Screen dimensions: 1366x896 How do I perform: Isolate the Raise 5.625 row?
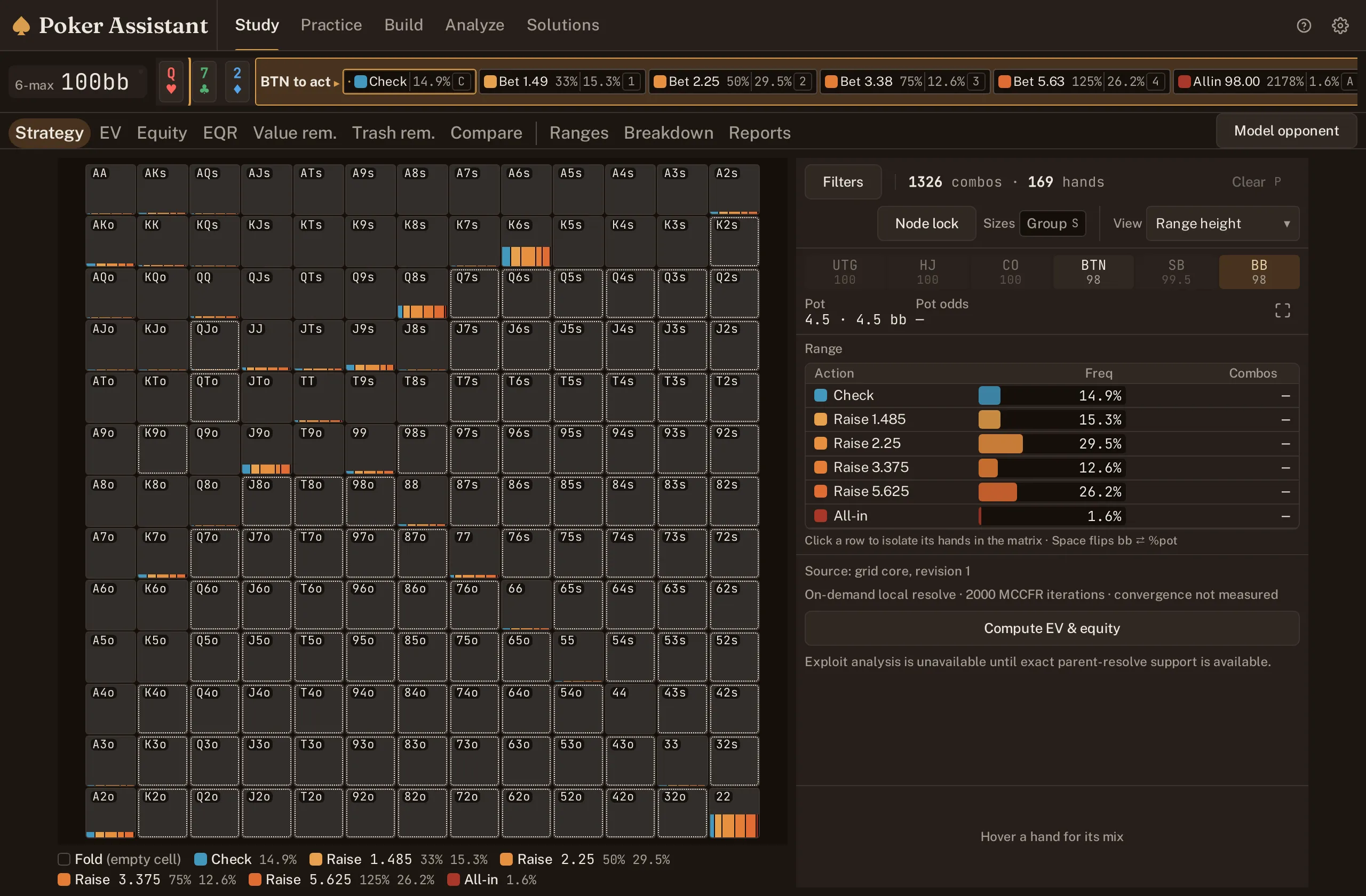pos(1052,492)
